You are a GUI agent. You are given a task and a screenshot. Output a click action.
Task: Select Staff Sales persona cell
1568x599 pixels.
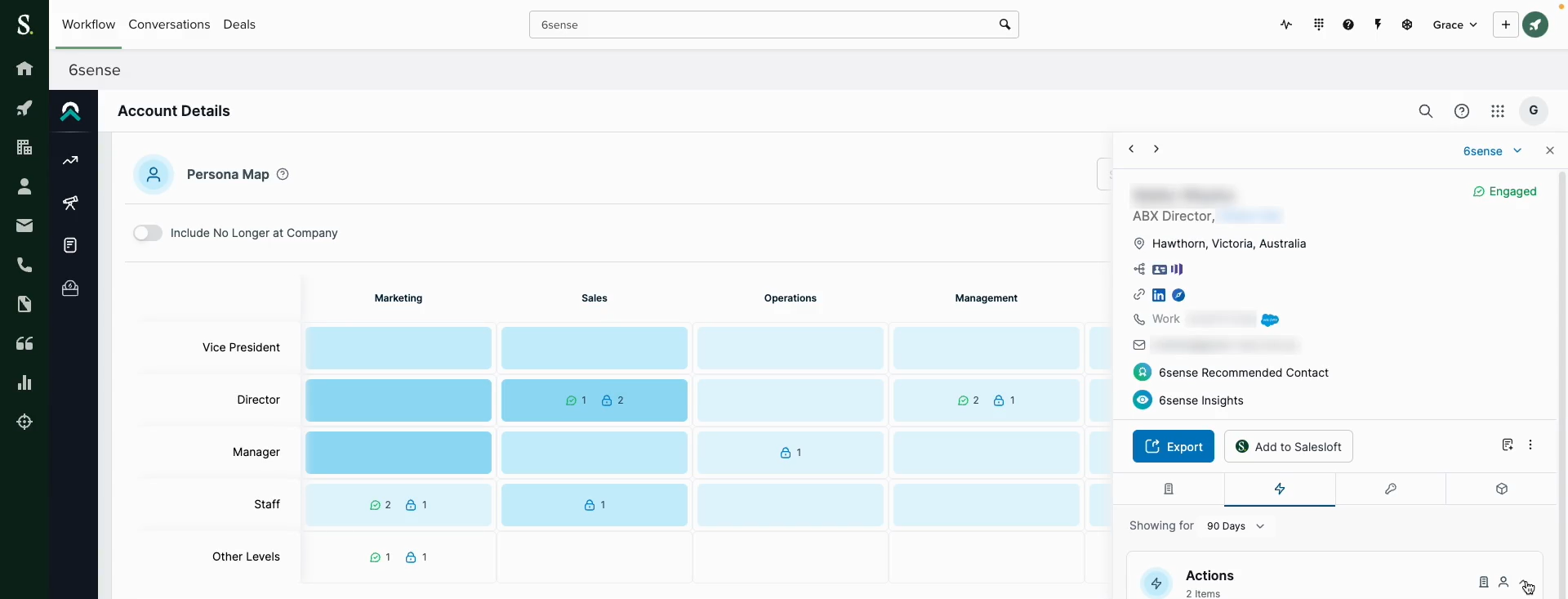pyautogui.click(x=595, y=505)
